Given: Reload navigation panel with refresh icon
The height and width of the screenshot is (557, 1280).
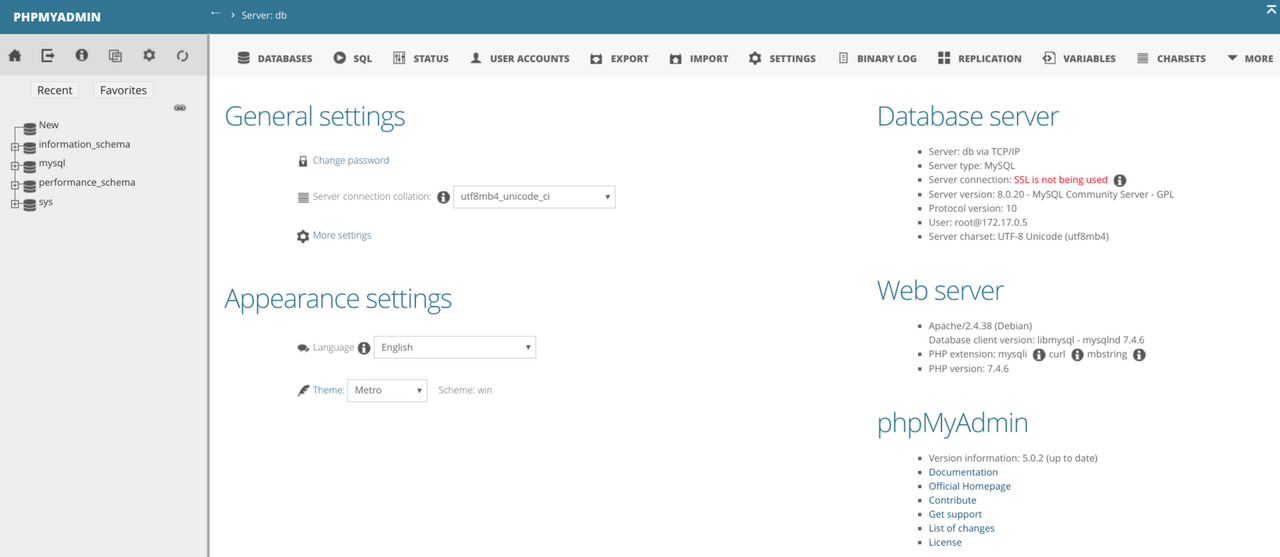Looking at the screenshot, I should point(182,56).
